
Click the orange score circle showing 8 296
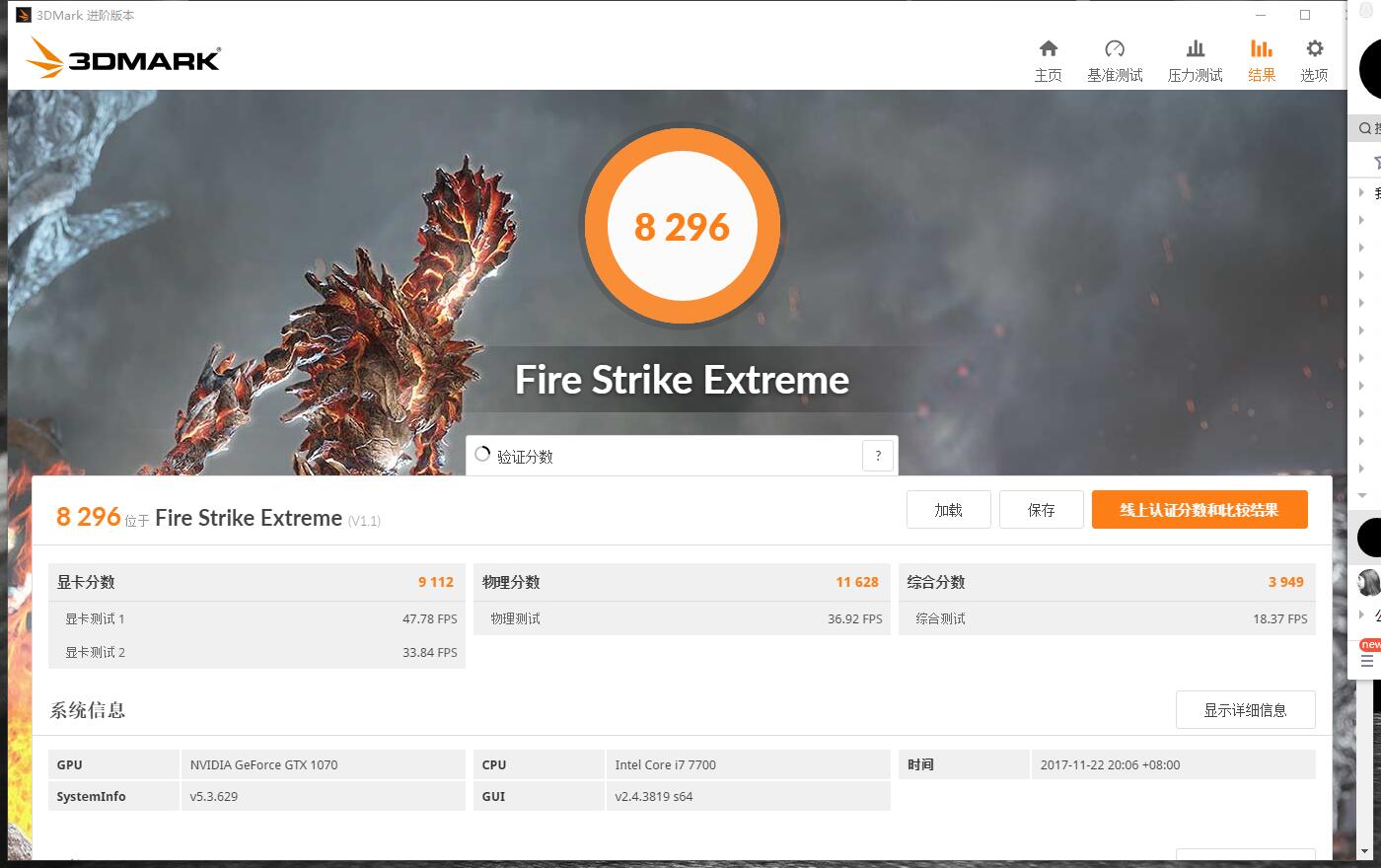click(683, 227)
